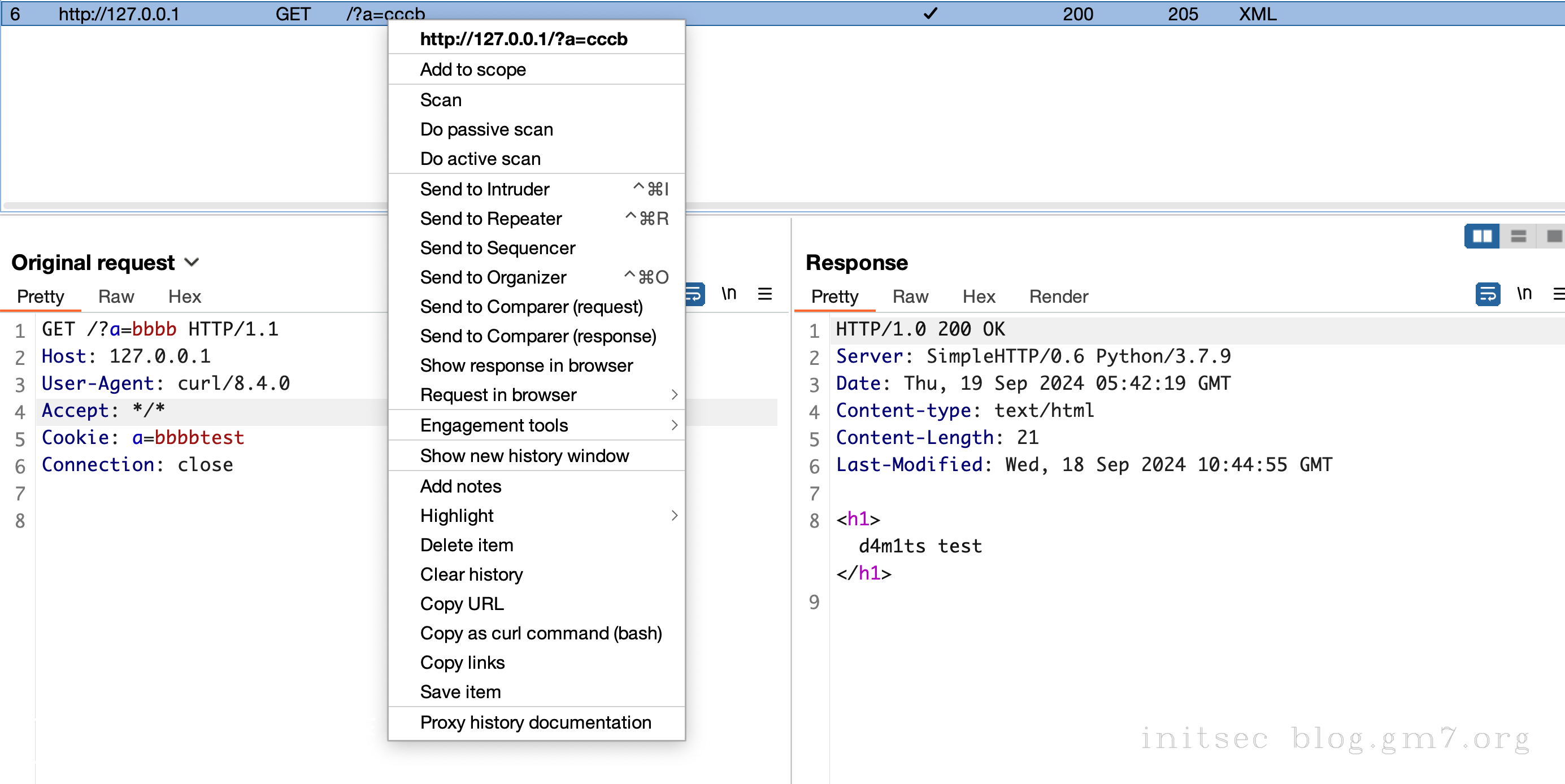This screenshot has width=1565, height=784.
Task: Open request pane hamburger options menu
Action: [x=765, y=294]
